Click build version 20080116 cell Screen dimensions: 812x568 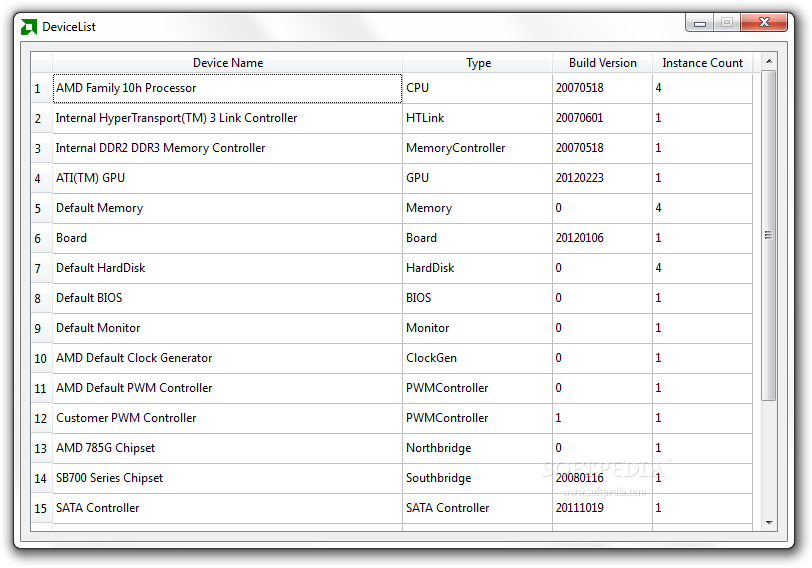pyautogui.click(x=602, y=478)
